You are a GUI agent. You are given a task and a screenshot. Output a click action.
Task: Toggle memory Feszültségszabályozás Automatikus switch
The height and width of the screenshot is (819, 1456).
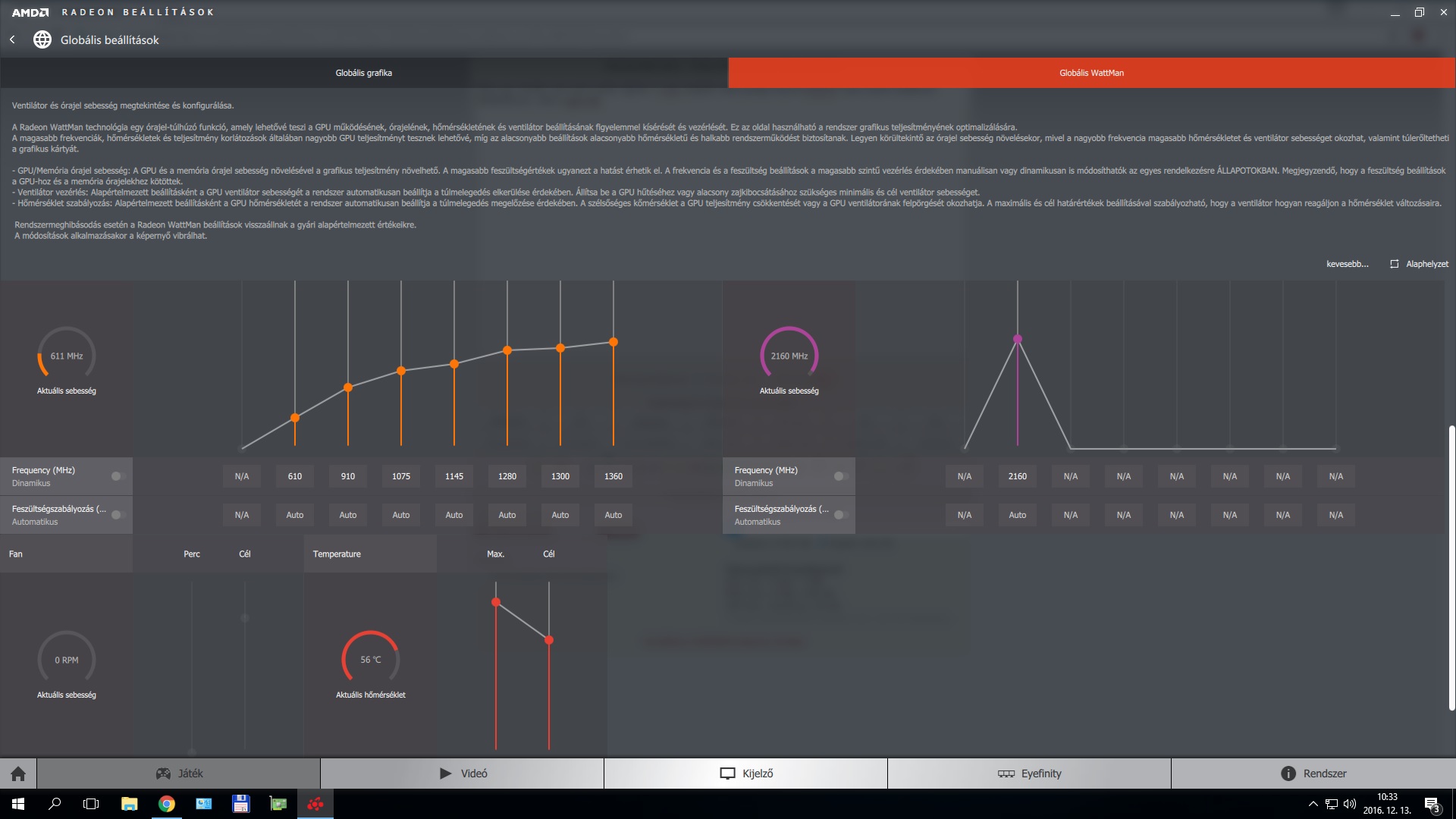coord(840,515)
